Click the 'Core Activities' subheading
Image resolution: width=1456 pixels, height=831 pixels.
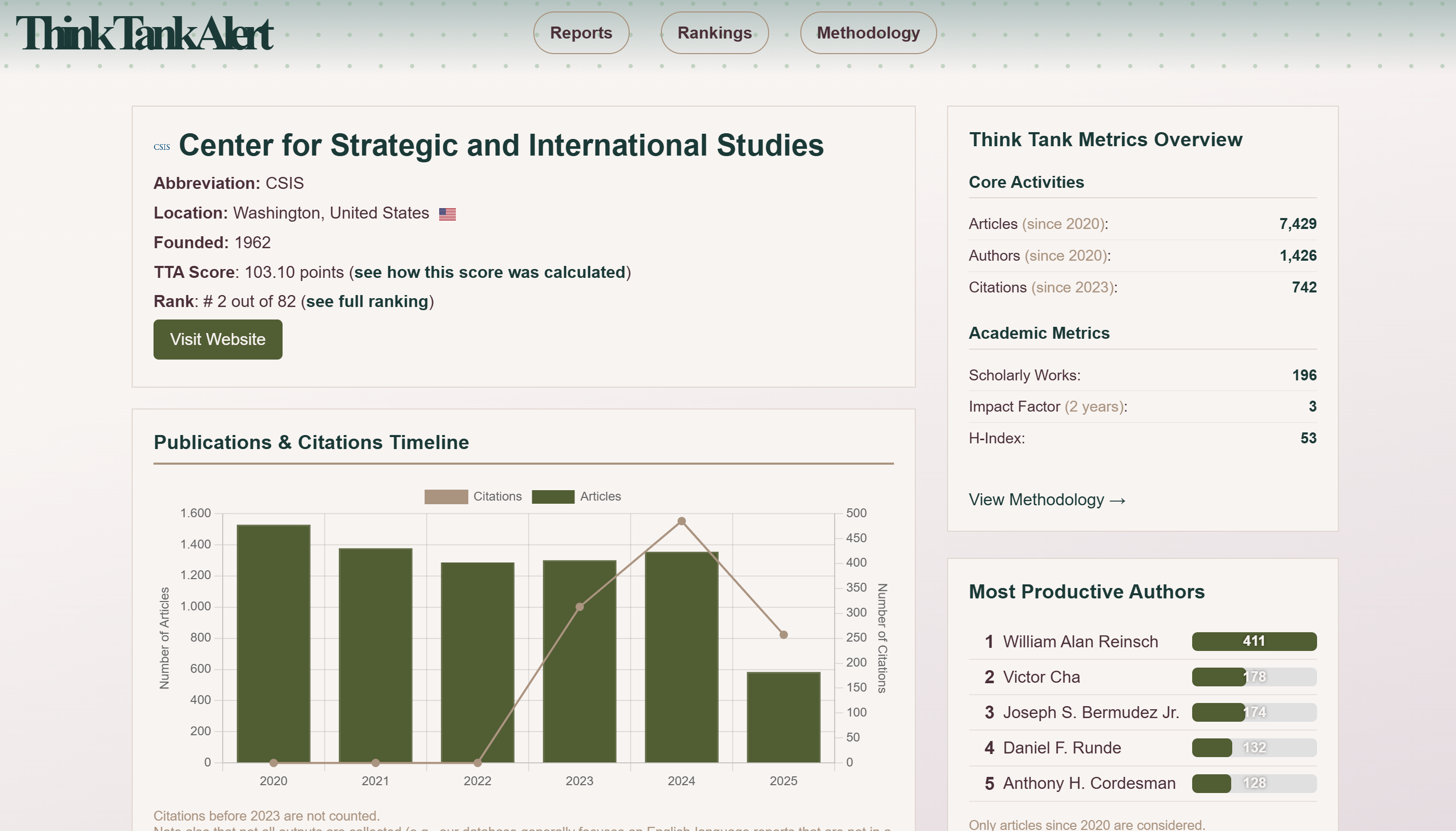coord(1026,182)
